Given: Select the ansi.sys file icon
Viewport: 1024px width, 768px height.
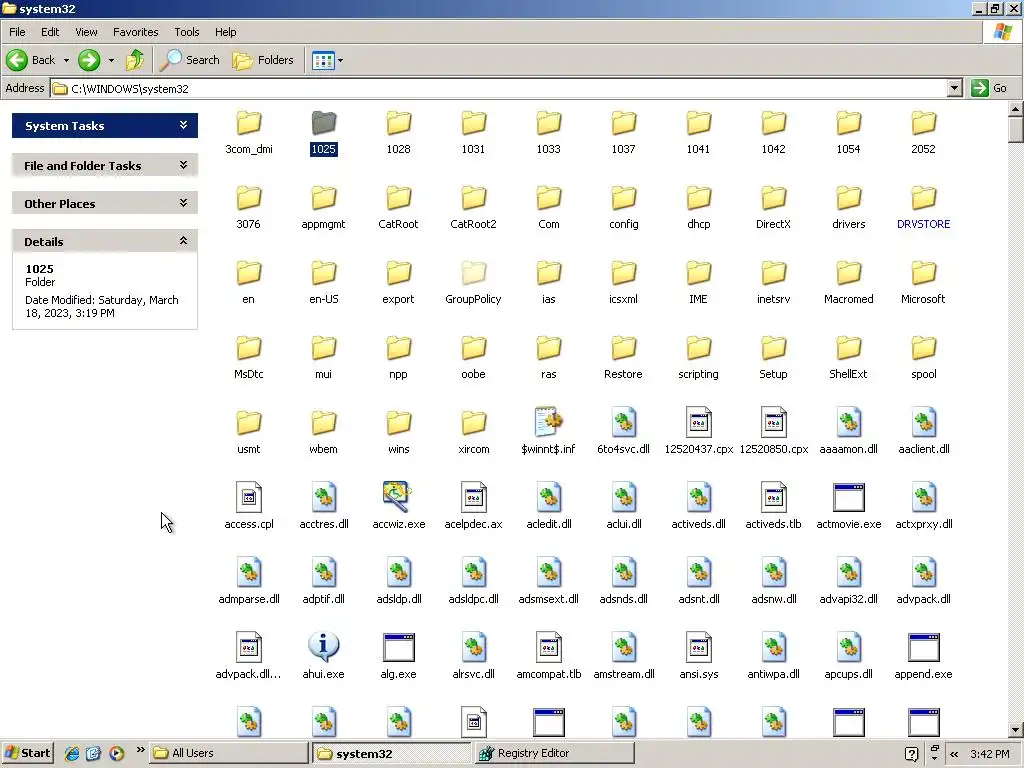Looking at the screenshot, I should click(x=698, y=647).
